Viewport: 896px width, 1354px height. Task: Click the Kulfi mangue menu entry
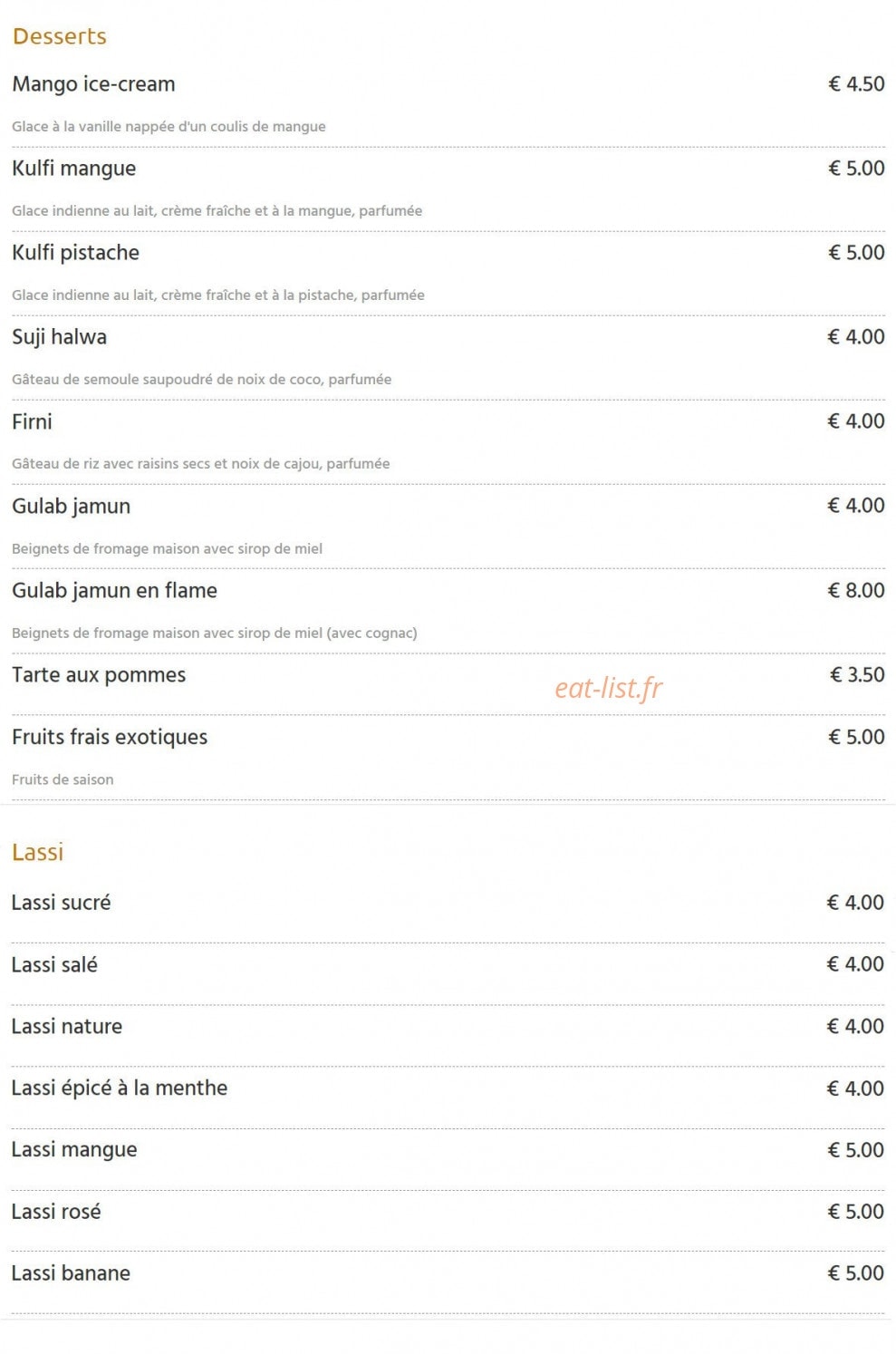pos(73,169)
